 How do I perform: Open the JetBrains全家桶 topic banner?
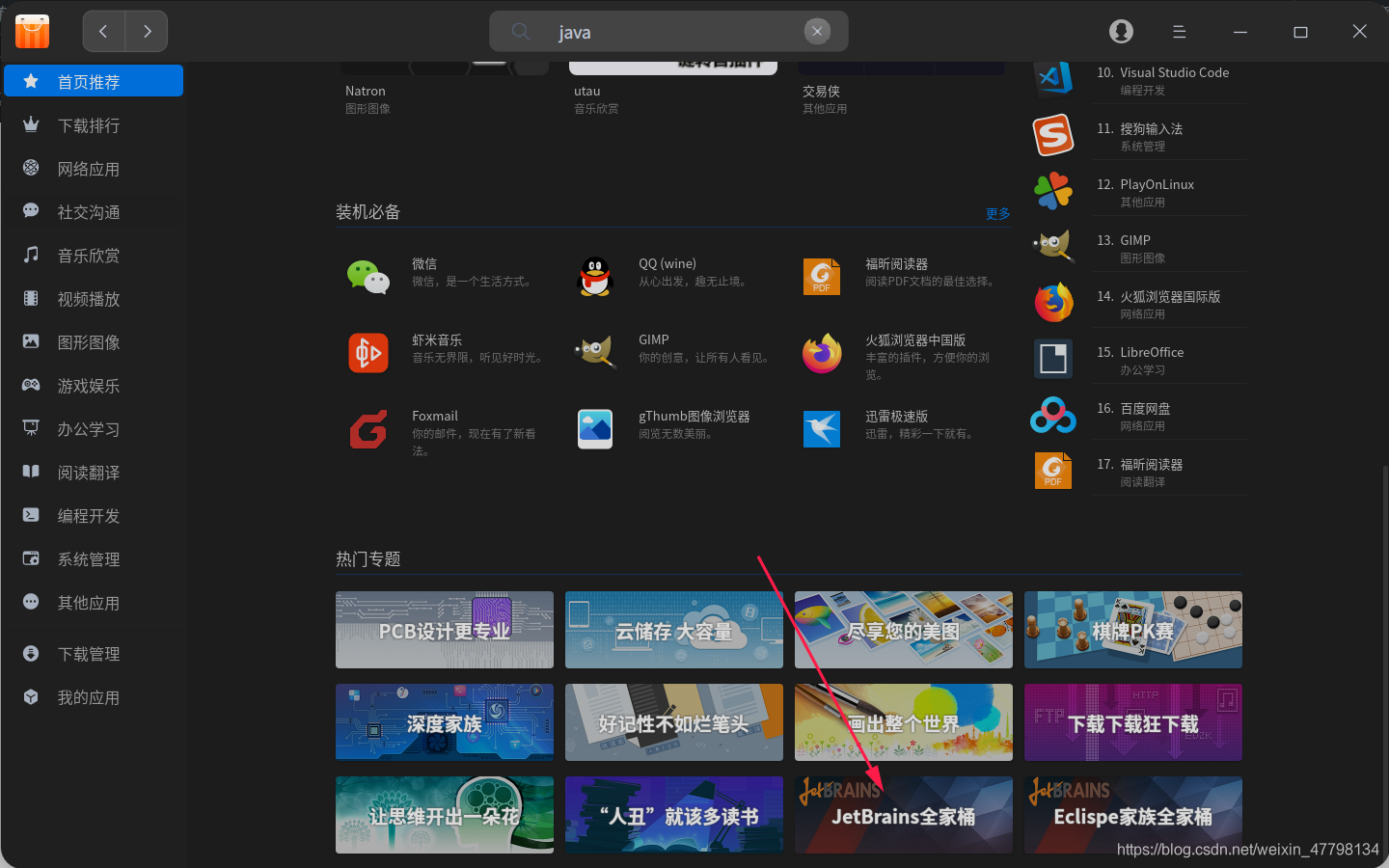point(904,815)
